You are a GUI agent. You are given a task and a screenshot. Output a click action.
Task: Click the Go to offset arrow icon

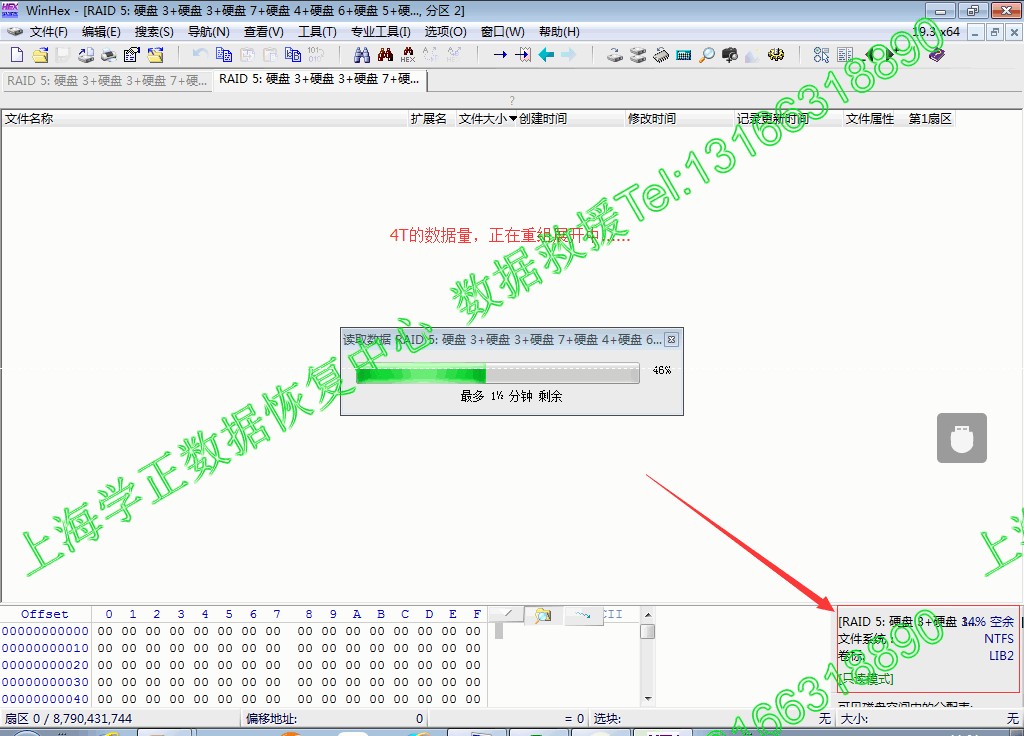click(x=500, y=55)
